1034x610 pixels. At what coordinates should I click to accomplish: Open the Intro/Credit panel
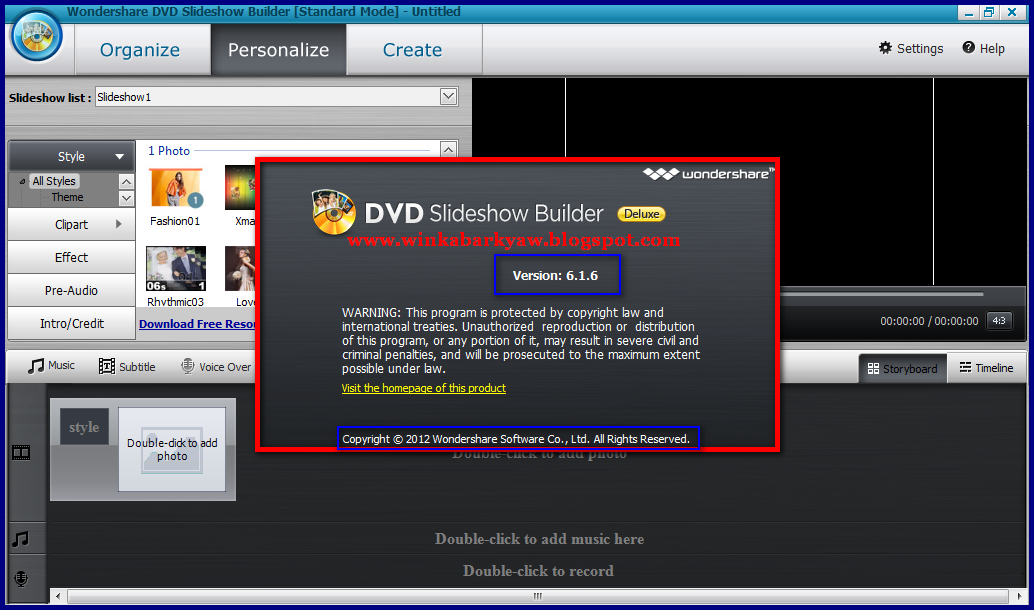click(71, 323)
